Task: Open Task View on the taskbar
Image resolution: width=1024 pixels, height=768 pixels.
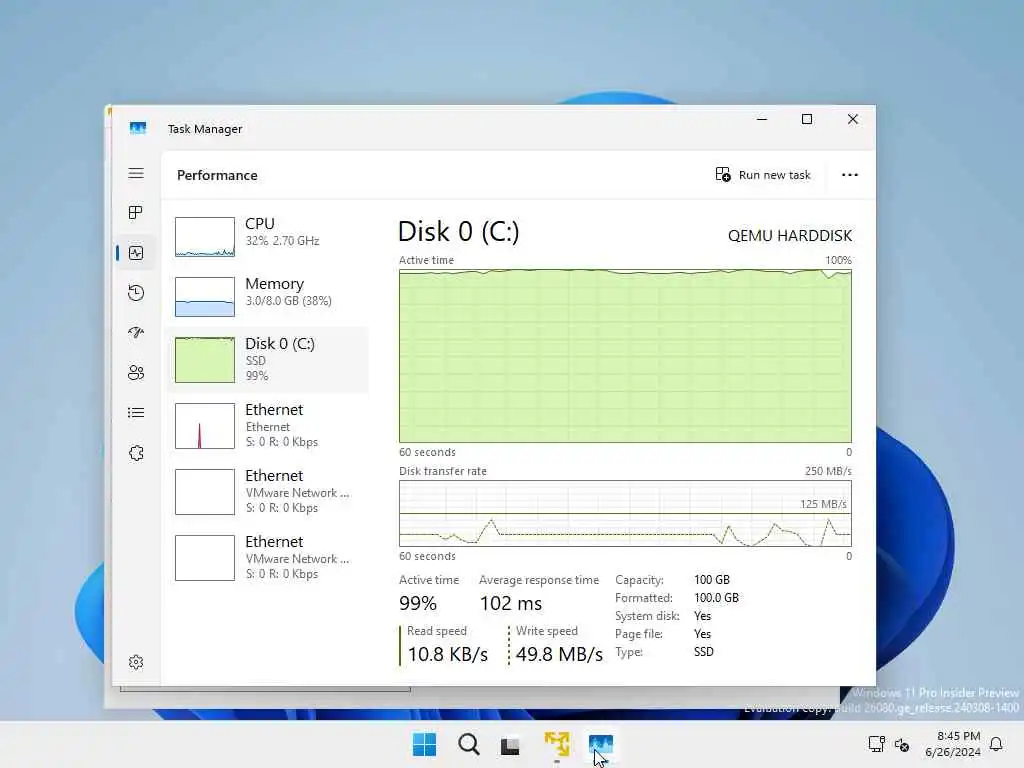Action: tap(510, 745)
